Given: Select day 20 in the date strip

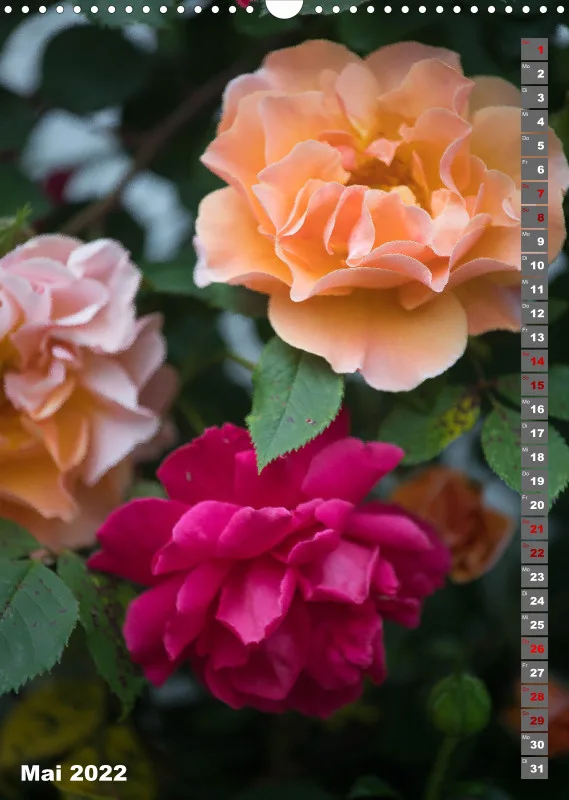Looking at the screenshot, I should point(534,505).
